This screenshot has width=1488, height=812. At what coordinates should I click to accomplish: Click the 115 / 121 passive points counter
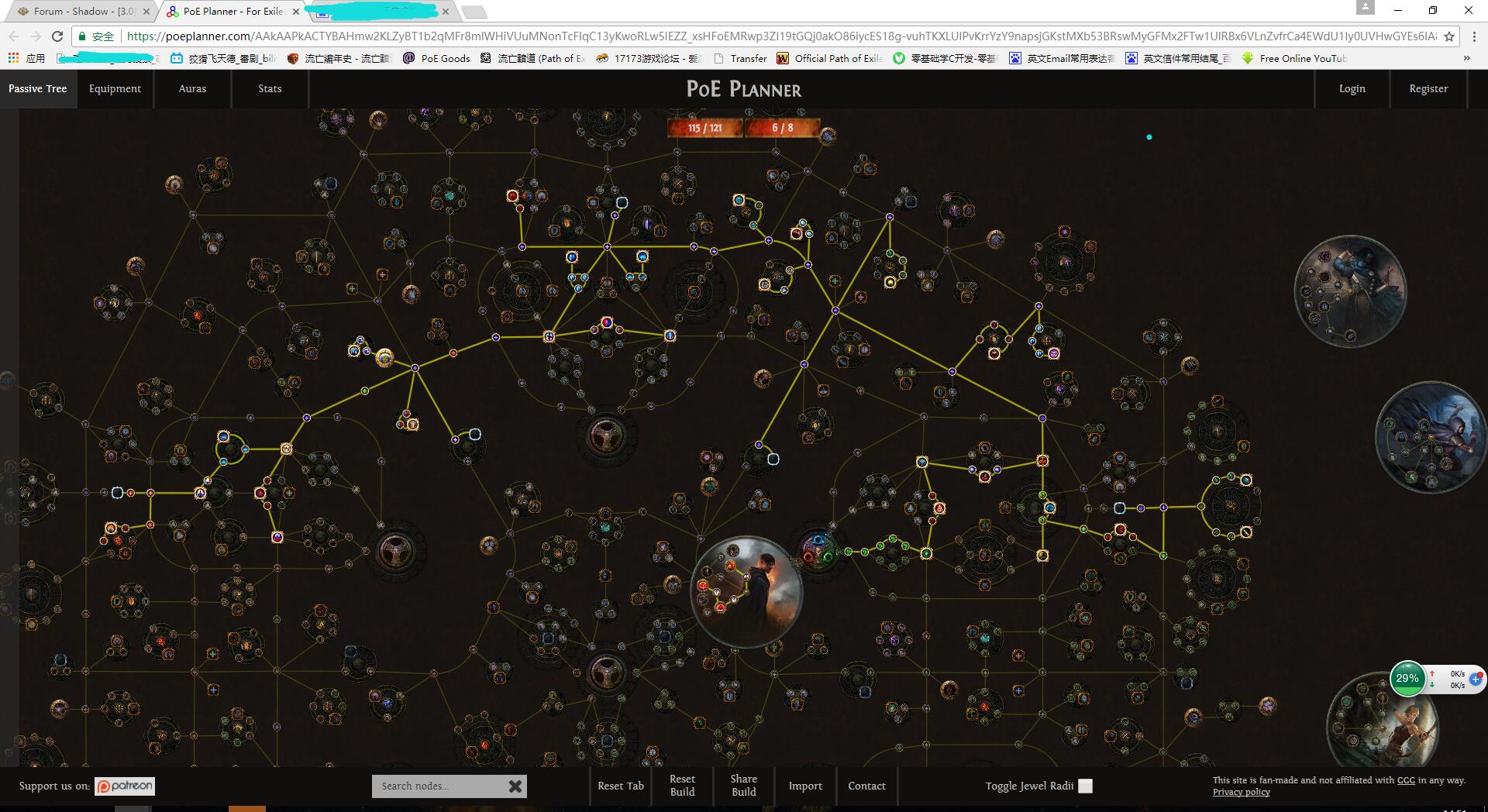pyautogui.click(x=704, y=128)
